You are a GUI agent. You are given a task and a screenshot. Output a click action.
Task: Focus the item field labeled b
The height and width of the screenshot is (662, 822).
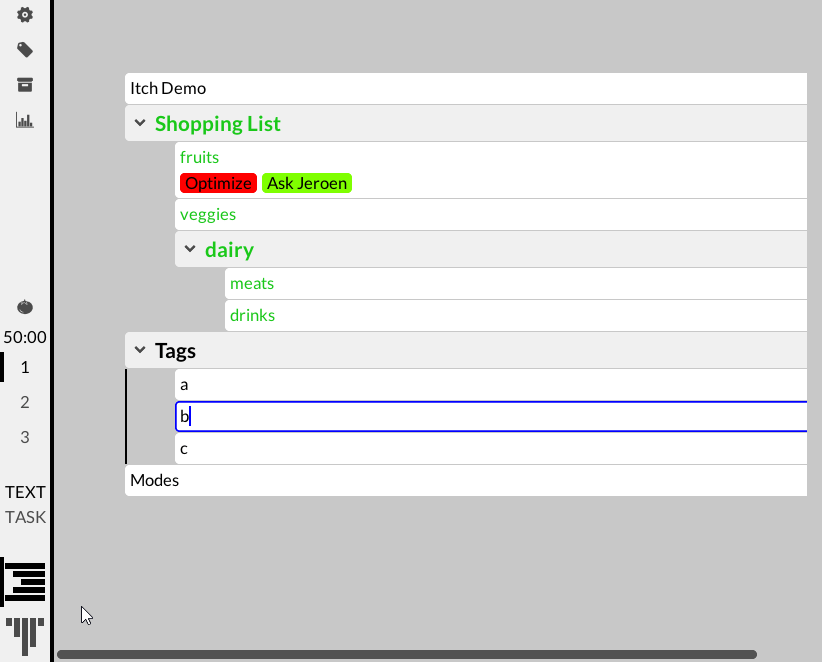pyautogui.click(x=491, y=417)
